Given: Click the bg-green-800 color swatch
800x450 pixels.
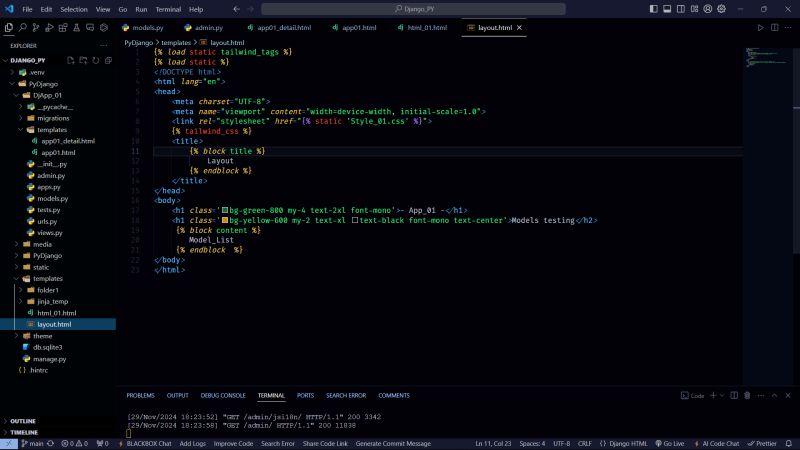Looking at the screenshot, I should click(225, 210).
